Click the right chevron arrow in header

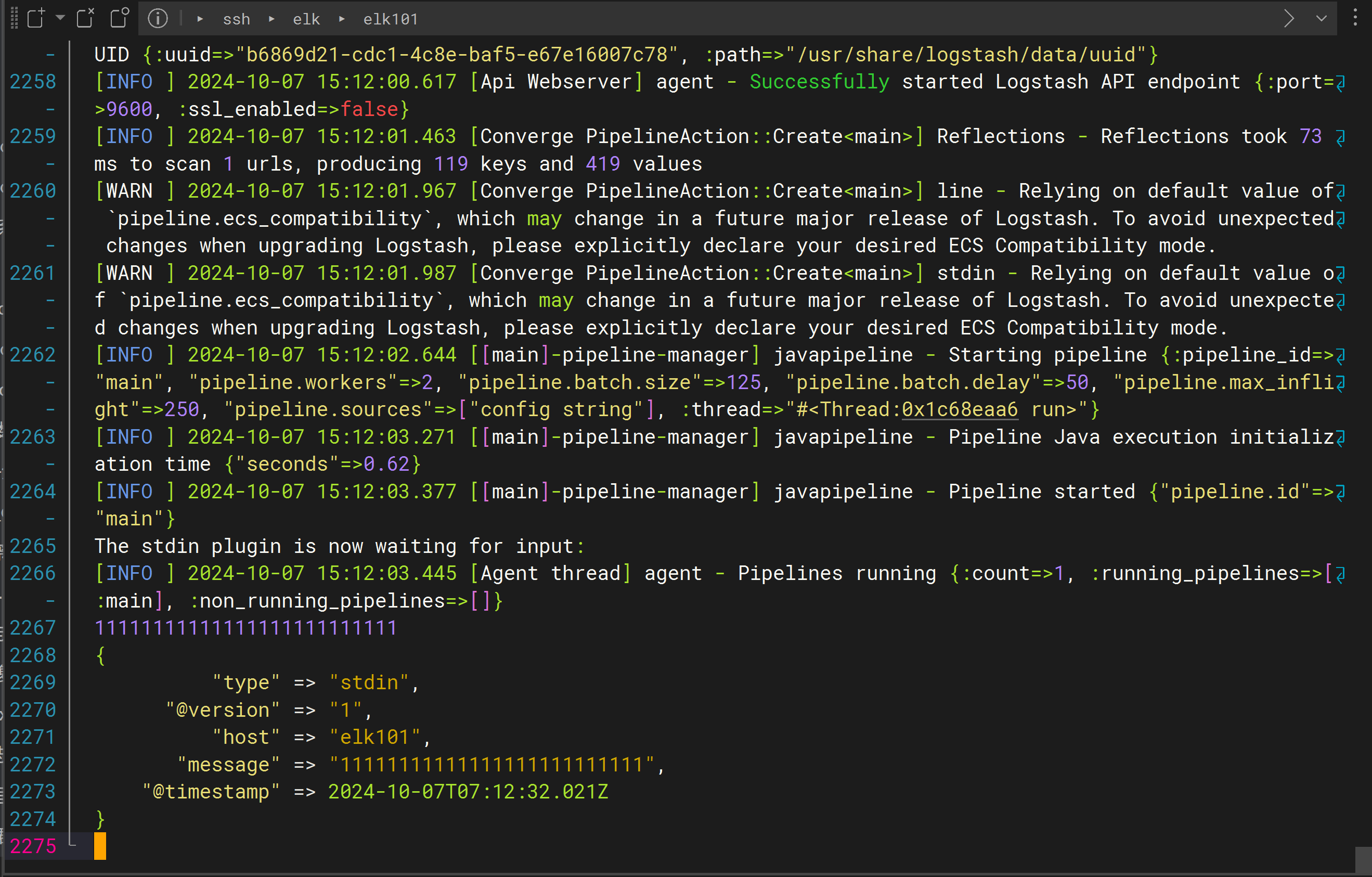pyautogui.click(x=1289, y=18)
